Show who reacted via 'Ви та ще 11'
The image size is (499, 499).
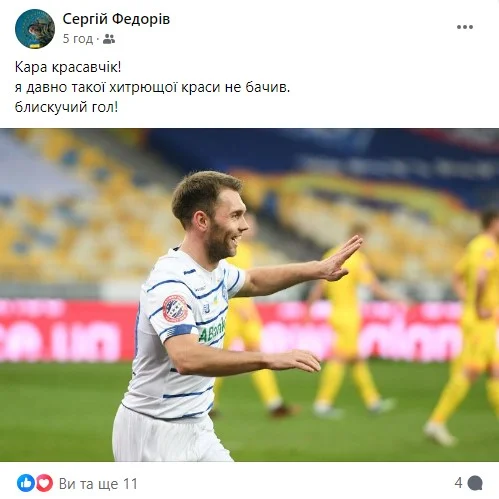(98, 484)
